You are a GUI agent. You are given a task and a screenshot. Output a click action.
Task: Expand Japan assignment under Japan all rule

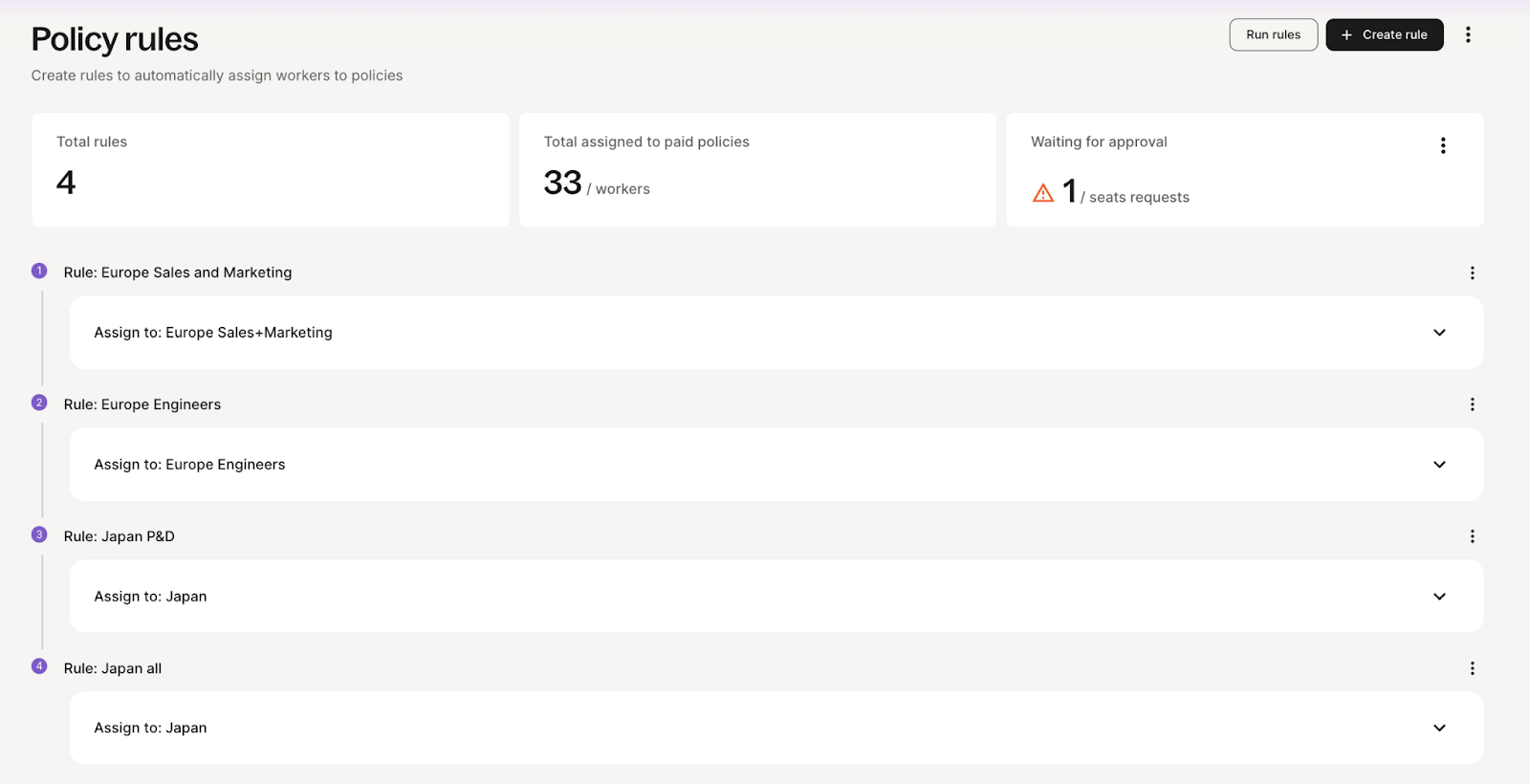(x=1439, y=728)
